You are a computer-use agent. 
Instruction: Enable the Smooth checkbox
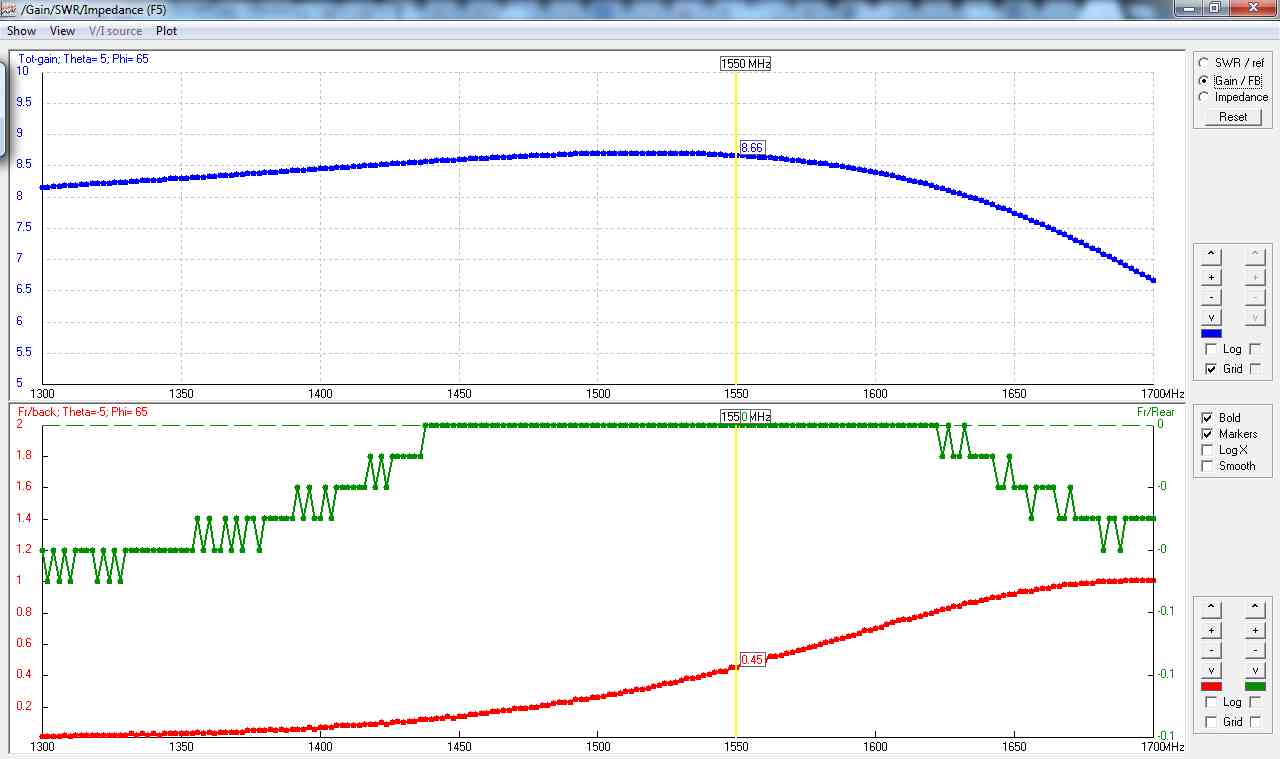1207,466
